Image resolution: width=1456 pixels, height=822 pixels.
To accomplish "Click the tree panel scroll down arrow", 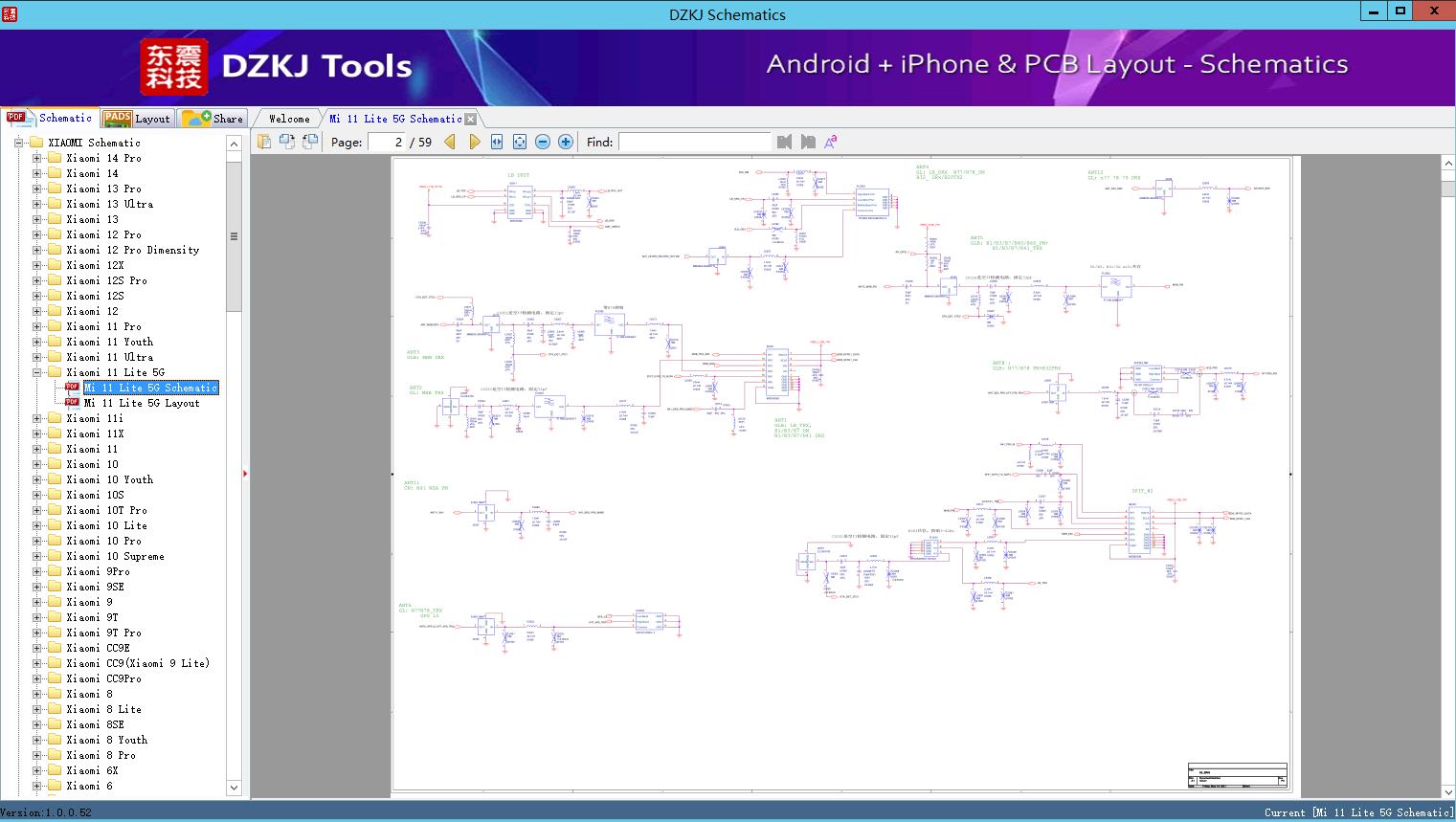I will click(234, 788).
